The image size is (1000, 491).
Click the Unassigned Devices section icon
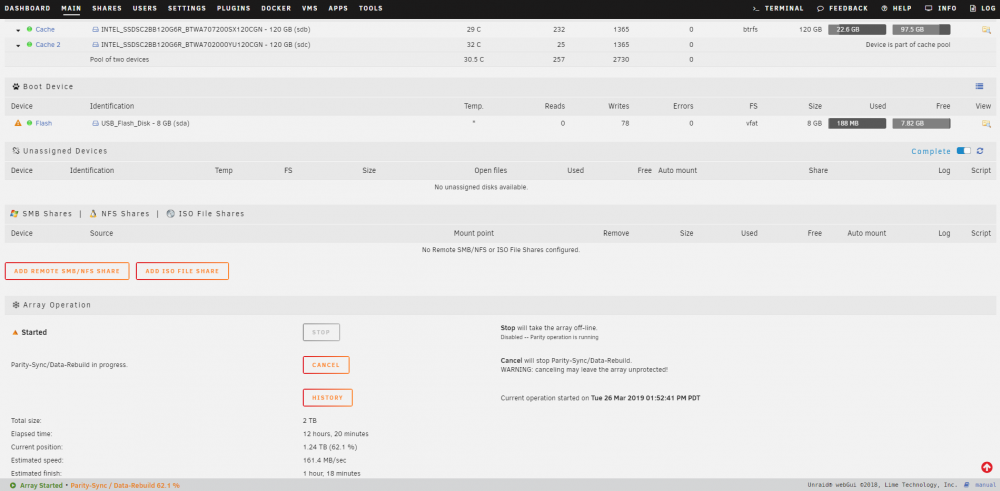point(15,151)
